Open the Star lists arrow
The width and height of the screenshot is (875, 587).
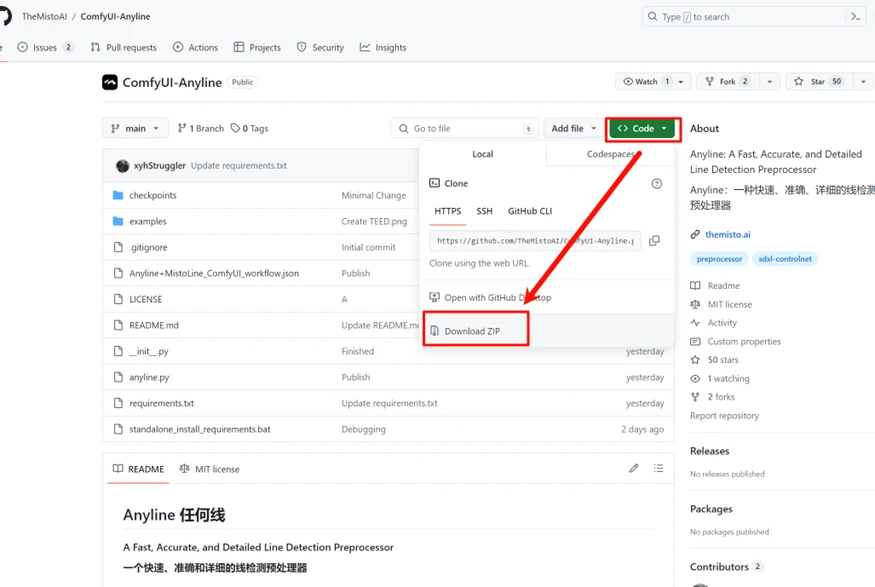click(863, 81)
